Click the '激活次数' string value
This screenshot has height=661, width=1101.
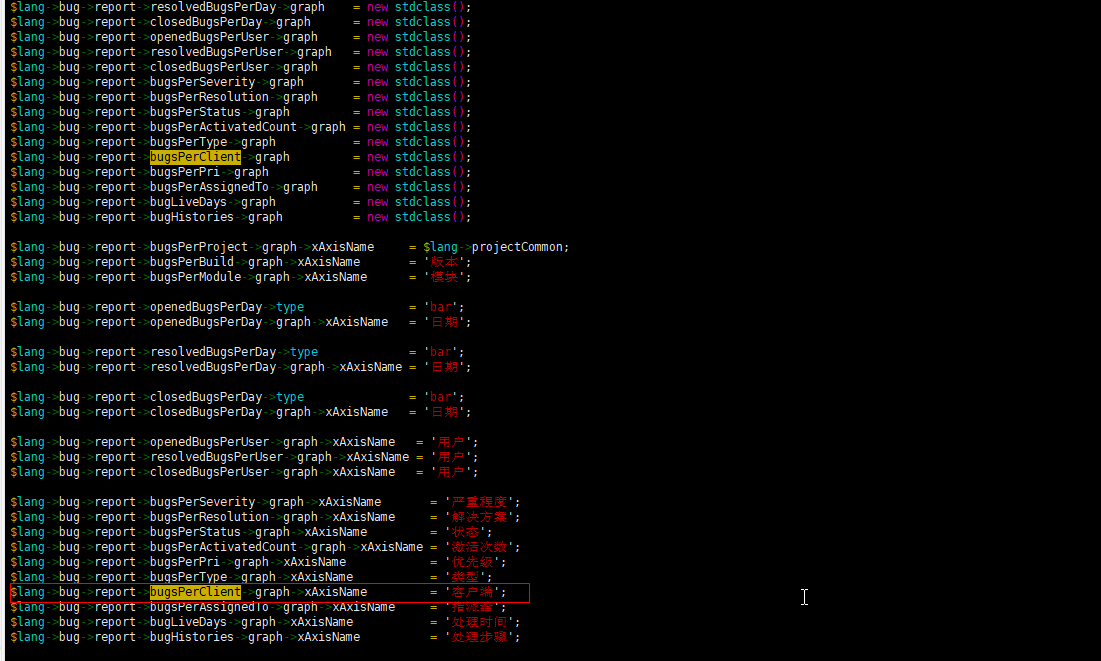tap(480, 547)
